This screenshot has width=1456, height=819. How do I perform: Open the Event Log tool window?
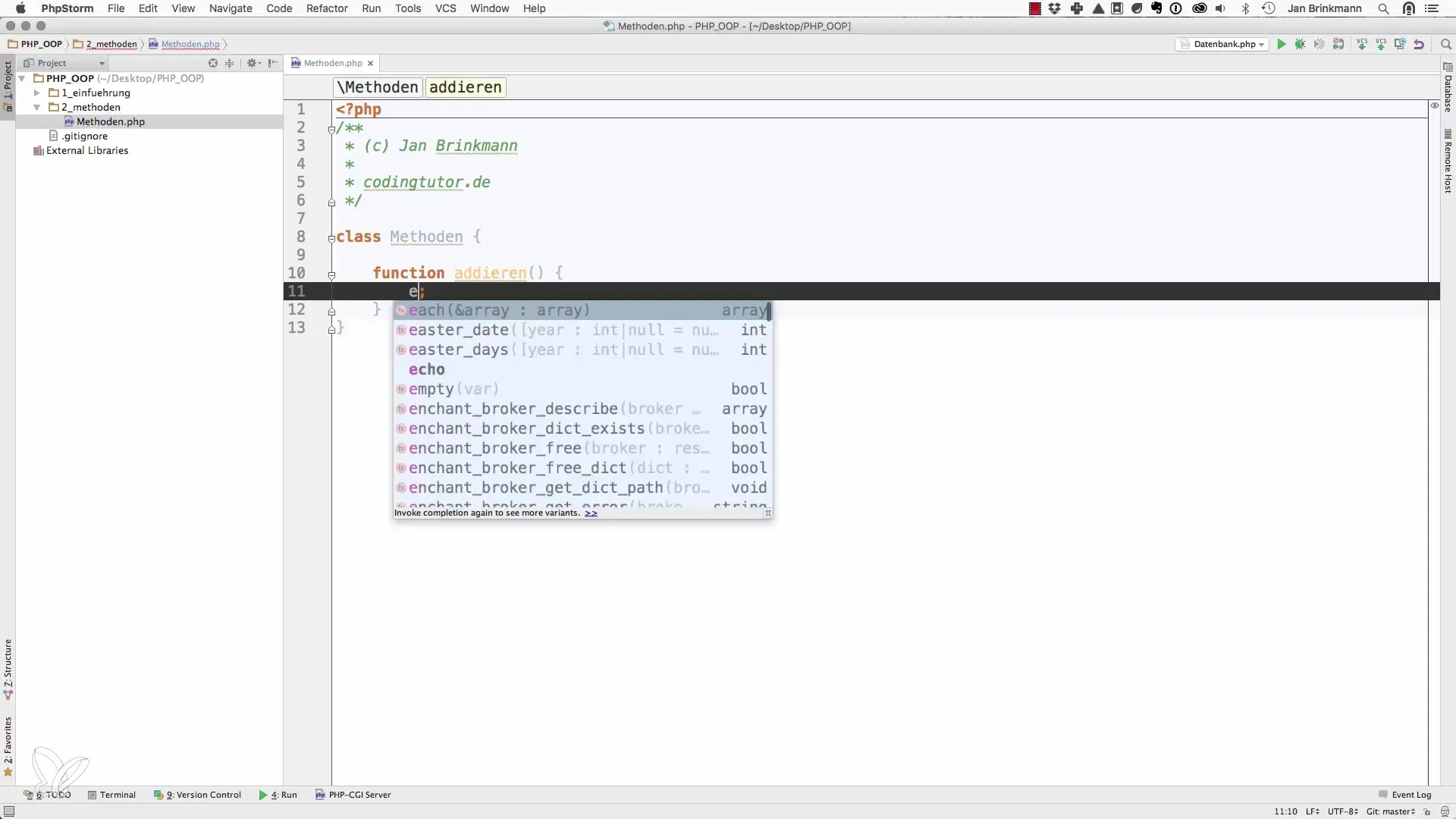pyautogui.click(x=1404, y=795)
